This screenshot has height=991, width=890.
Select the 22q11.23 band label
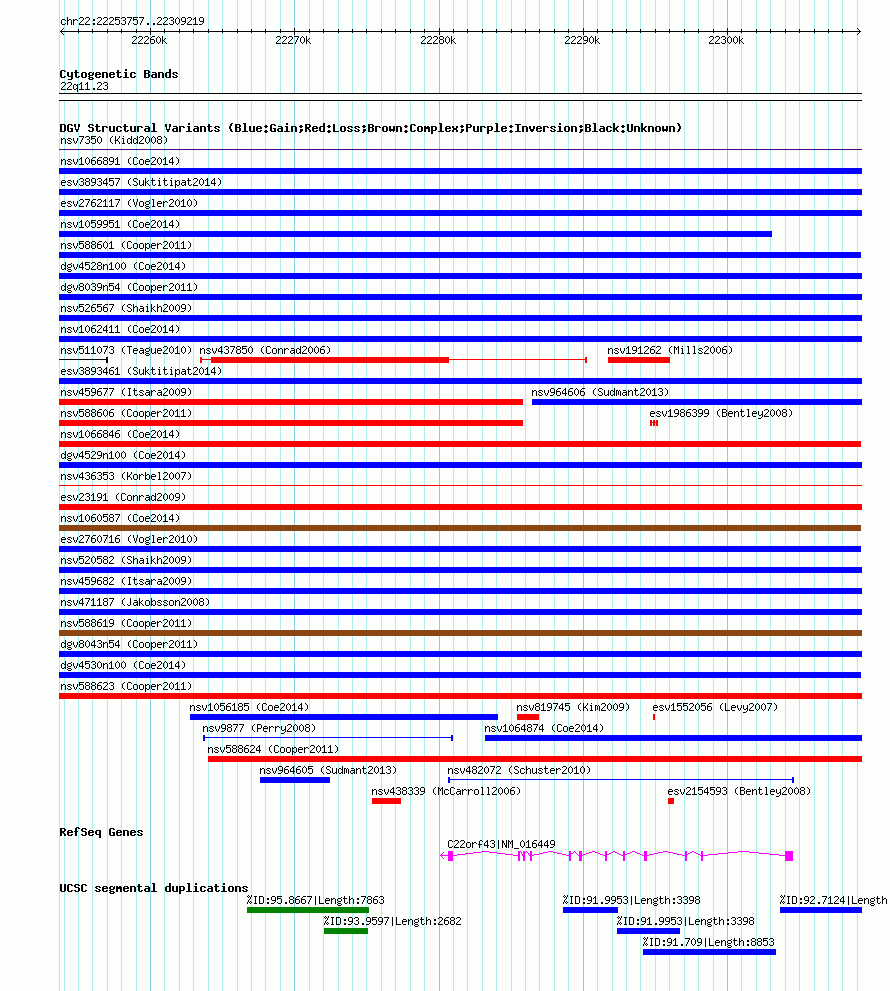84,87
